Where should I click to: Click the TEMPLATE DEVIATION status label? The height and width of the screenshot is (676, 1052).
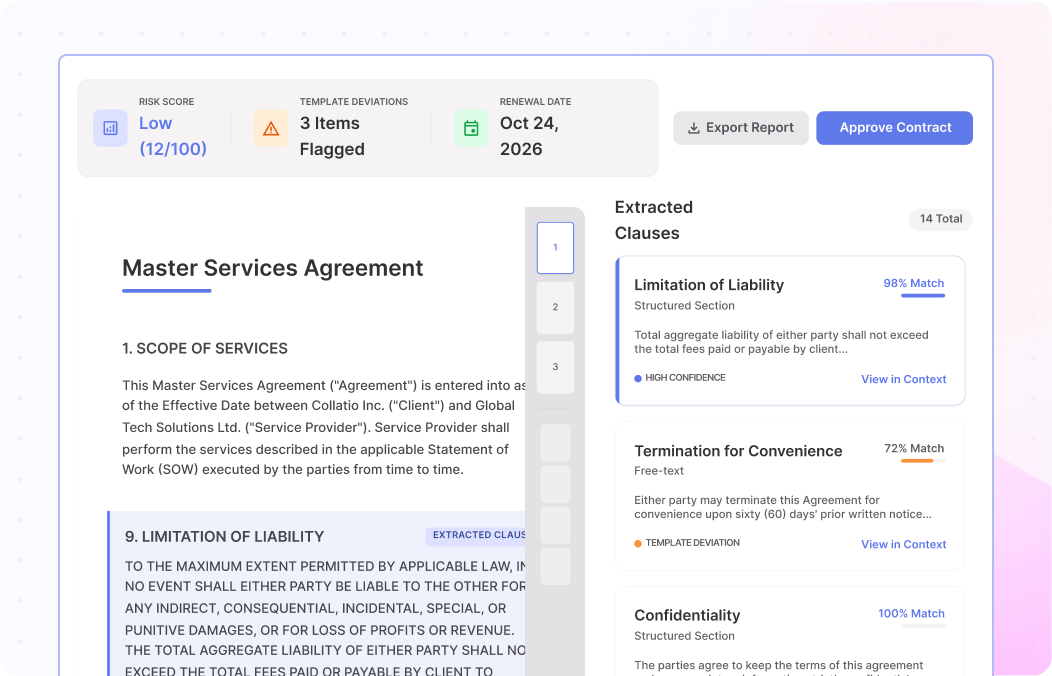click(692, 543)
